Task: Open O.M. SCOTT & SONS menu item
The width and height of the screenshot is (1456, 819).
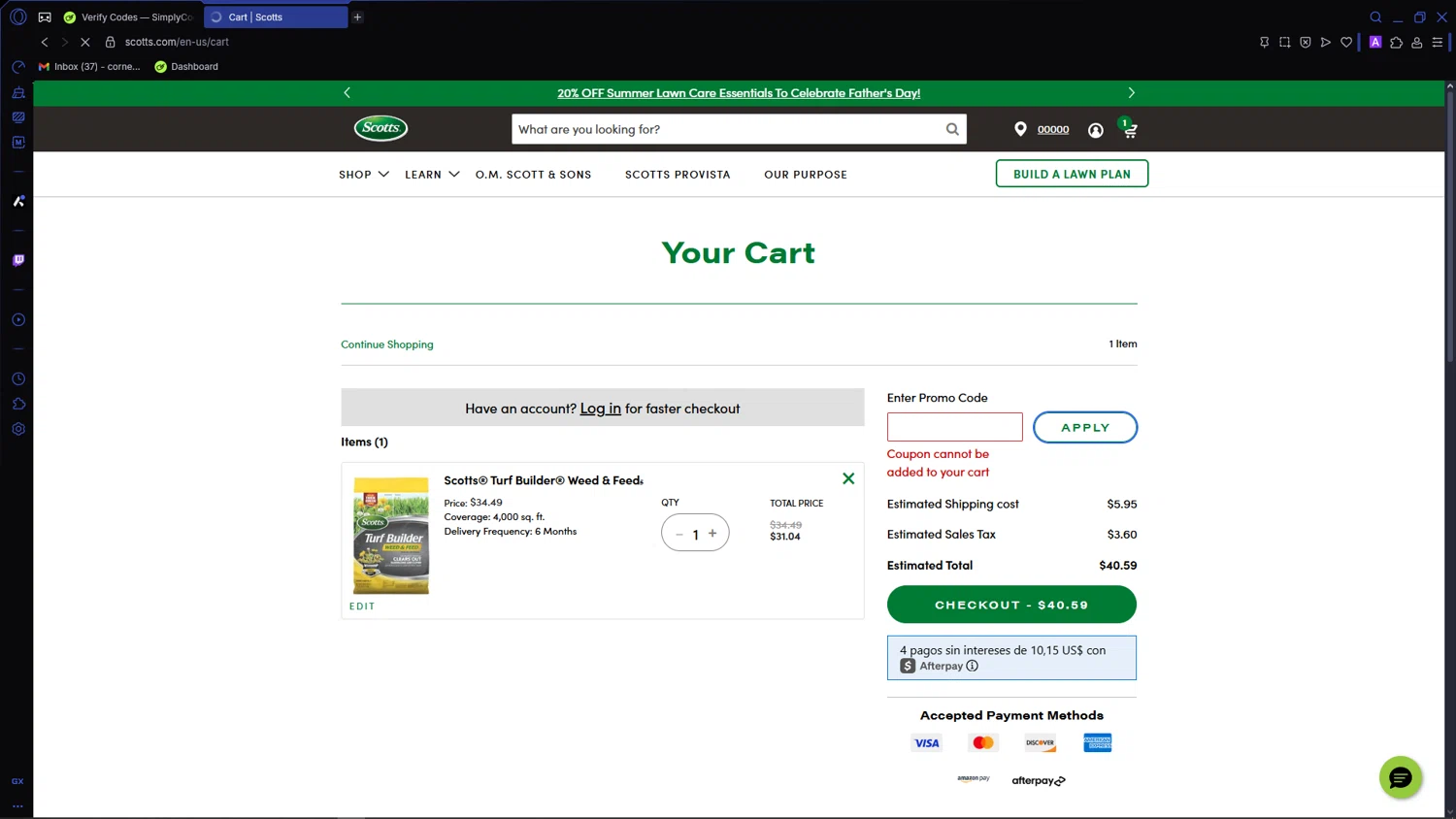Action: pos(533,175)
